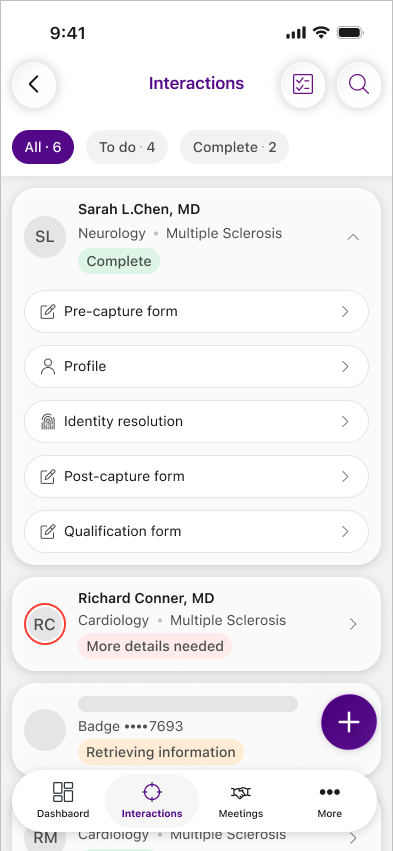
Task: Open the Qualification form
Action: point(196,531)
